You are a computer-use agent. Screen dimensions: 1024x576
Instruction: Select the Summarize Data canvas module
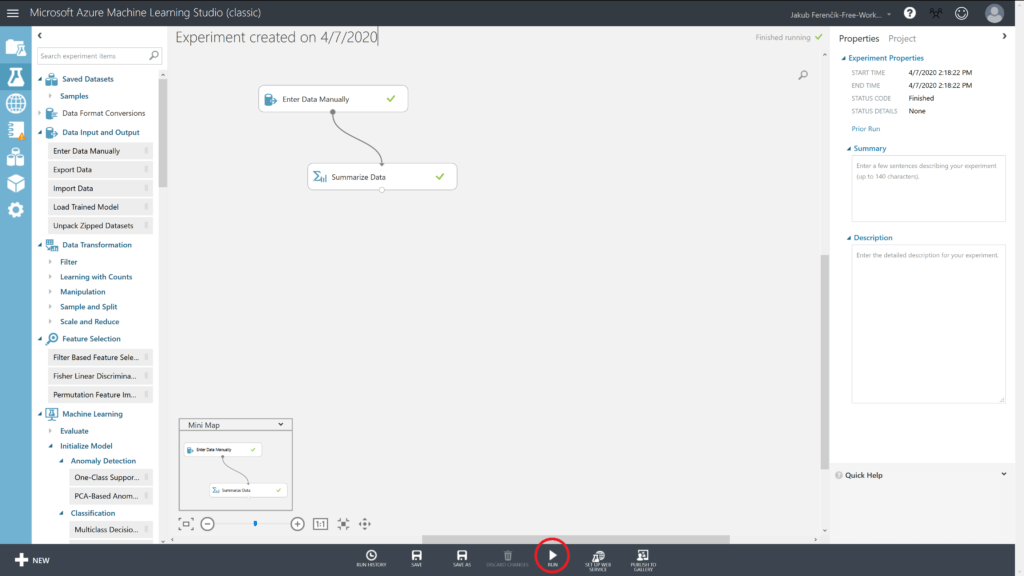[382, 177]
